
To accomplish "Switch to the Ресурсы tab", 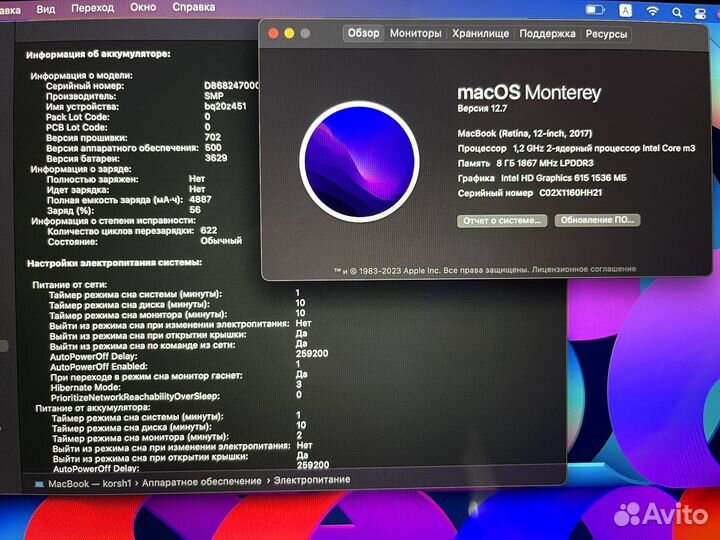I will pos(606,34).
